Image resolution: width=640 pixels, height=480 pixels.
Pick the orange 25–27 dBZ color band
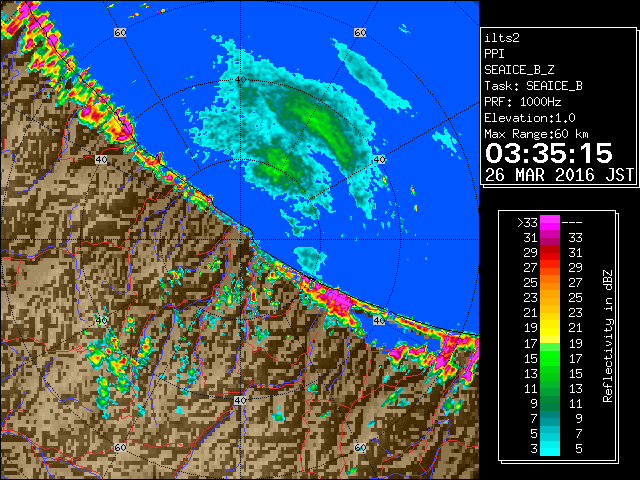(550, 282)
